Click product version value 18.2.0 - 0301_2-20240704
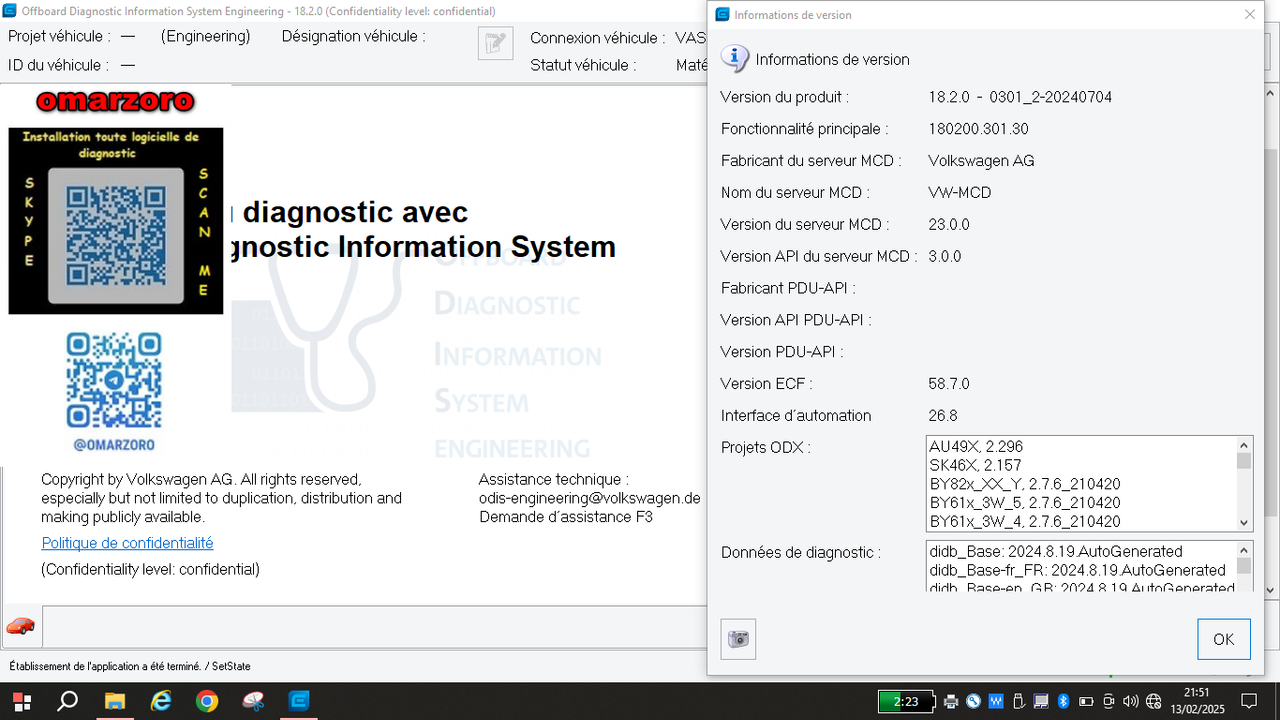 (1020, 97)
